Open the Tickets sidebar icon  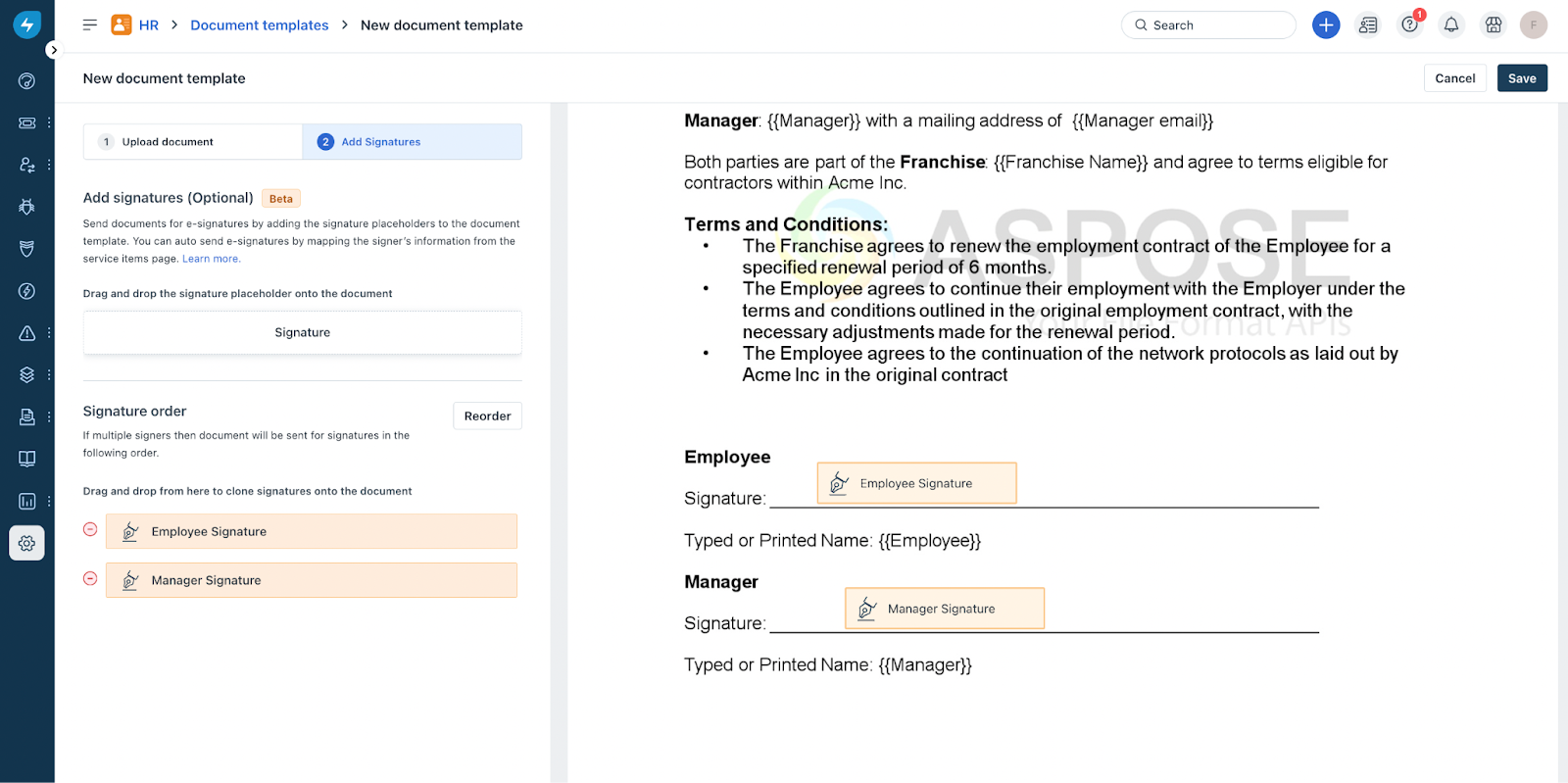[x=26, y=122]
